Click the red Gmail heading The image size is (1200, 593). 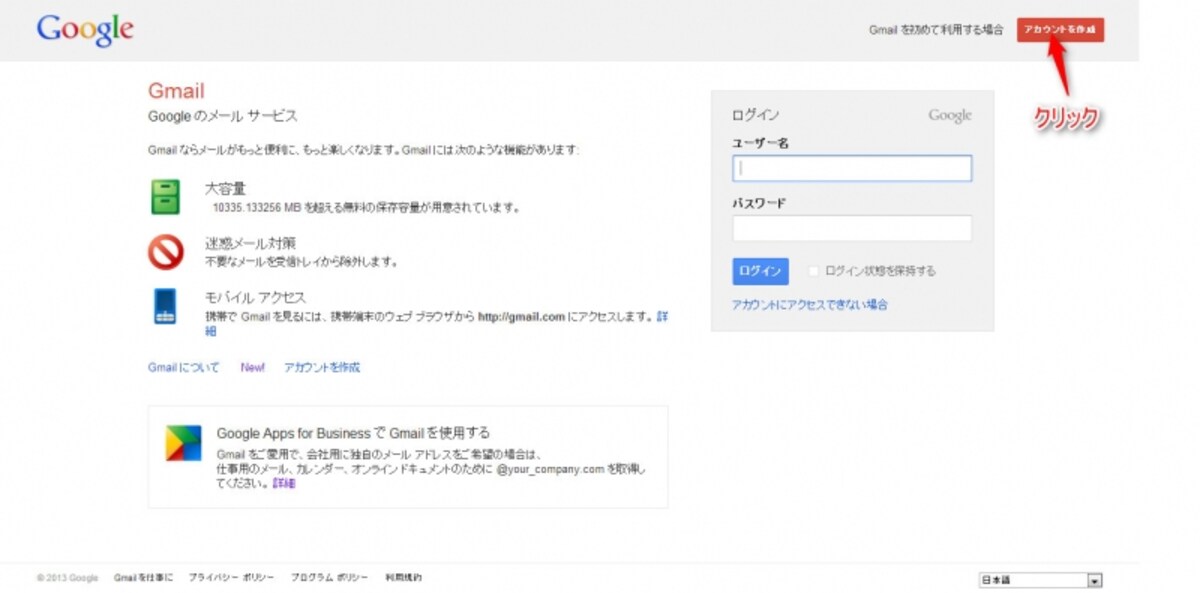coord(176,91)
